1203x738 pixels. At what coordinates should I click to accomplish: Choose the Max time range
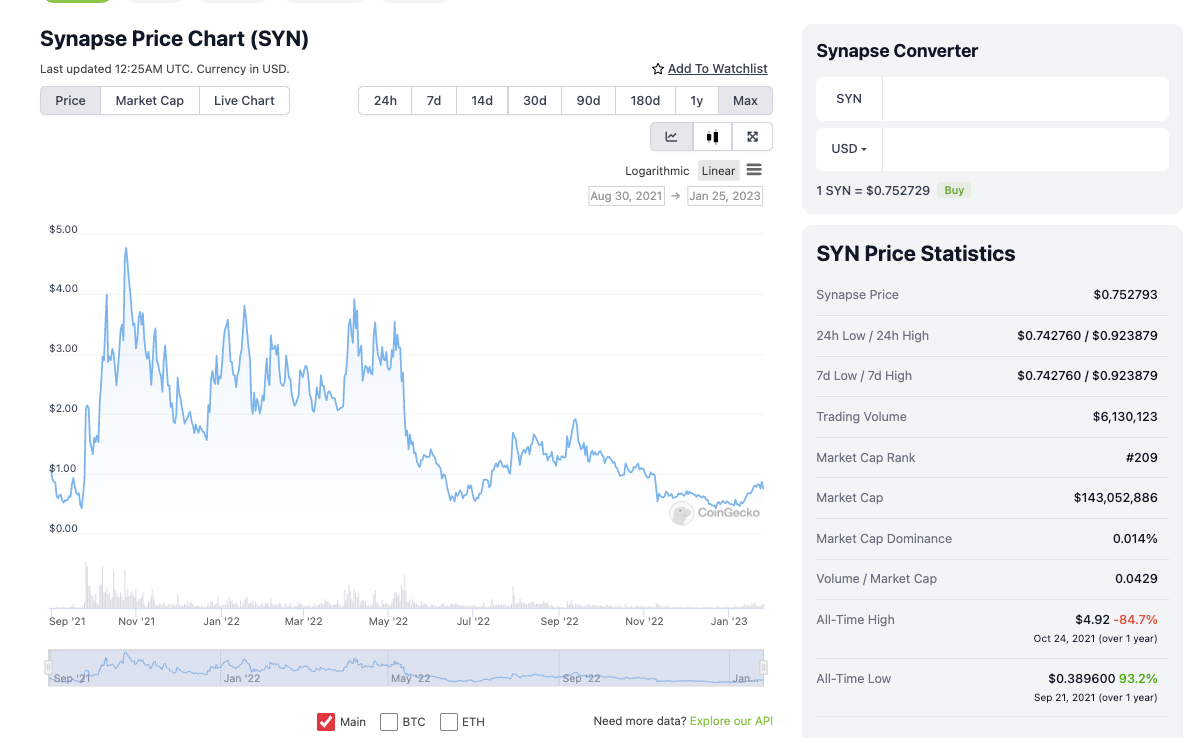coord(745,101)
